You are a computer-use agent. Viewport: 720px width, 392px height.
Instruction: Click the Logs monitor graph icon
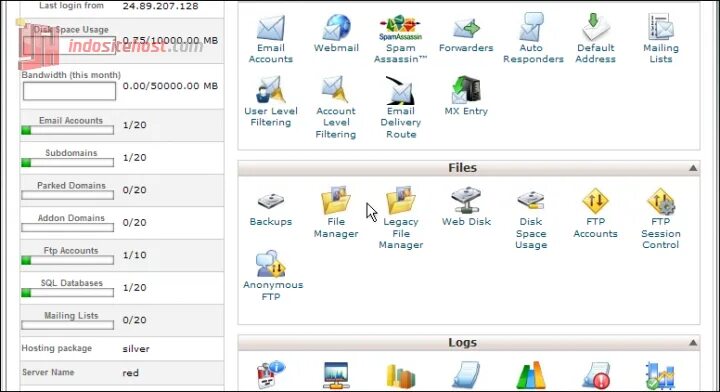pyautogui.click(x=336, y=375)
